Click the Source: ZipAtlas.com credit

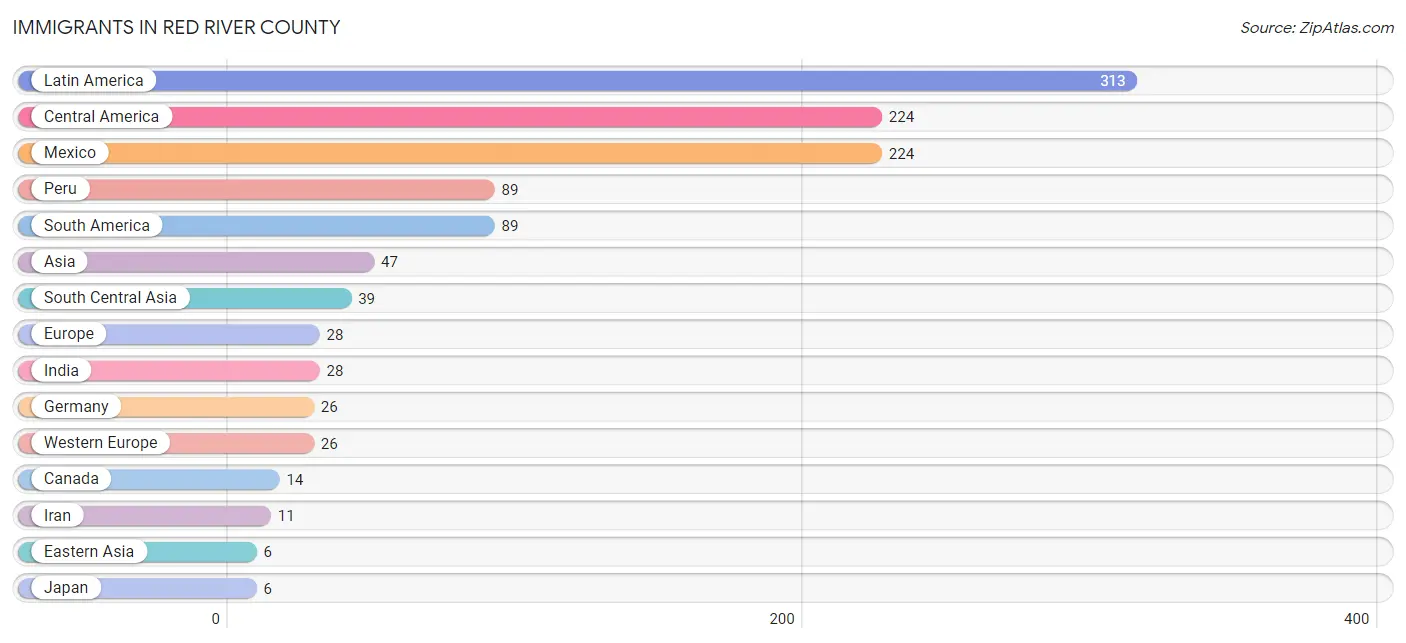1317,27
